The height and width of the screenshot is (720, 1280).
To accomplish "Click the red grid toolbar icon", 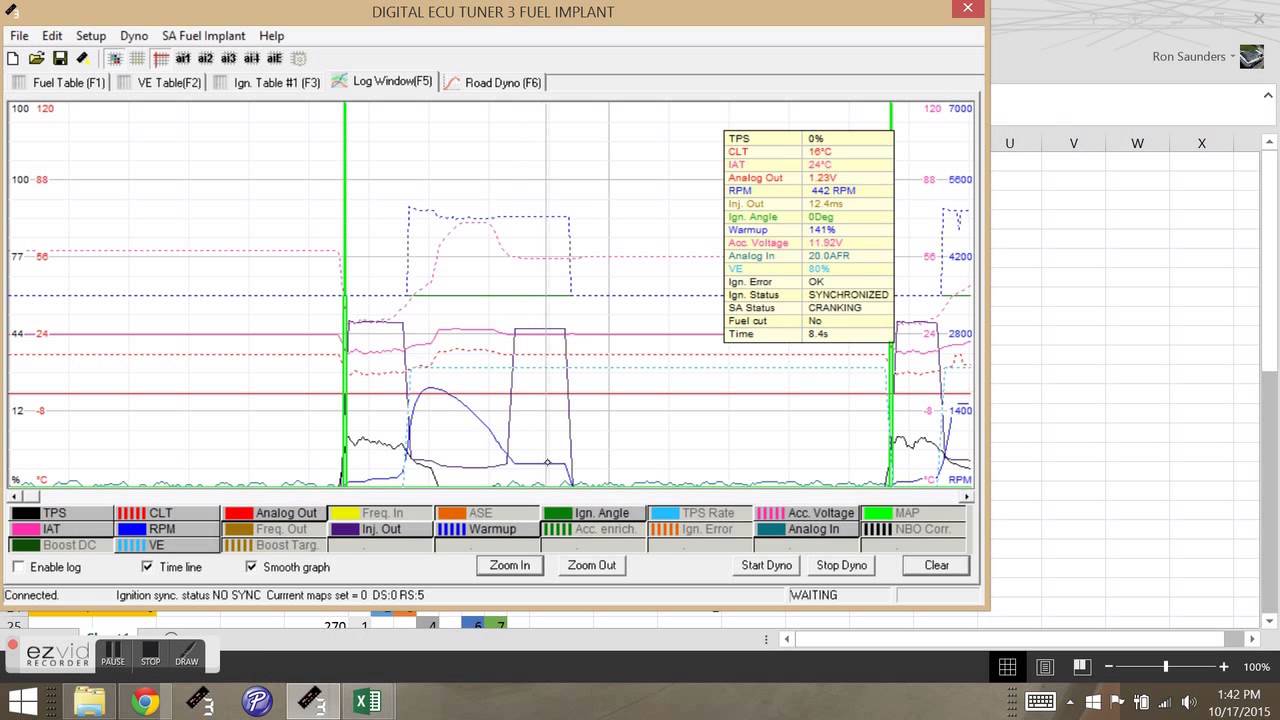I will pyautogui.click(x=160, y=59).
